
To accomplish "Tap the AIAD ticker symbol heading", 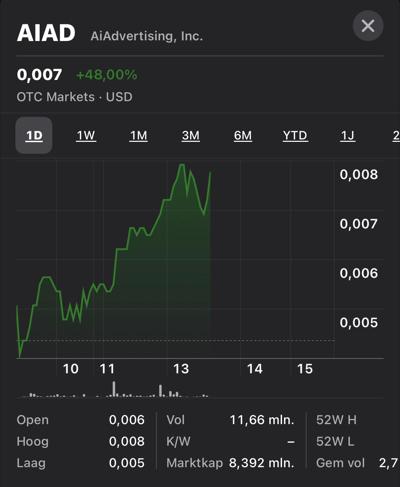I will (x=46, y=33).
